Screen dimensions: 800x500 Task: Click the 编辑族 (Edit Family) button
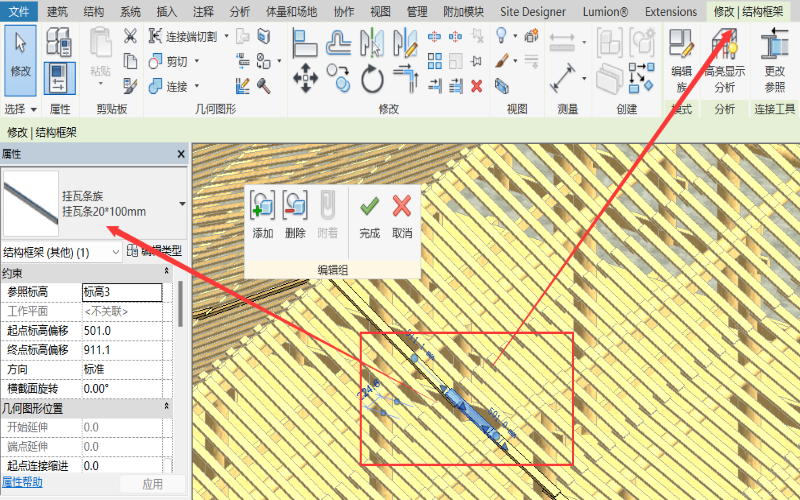coord(682,61)
